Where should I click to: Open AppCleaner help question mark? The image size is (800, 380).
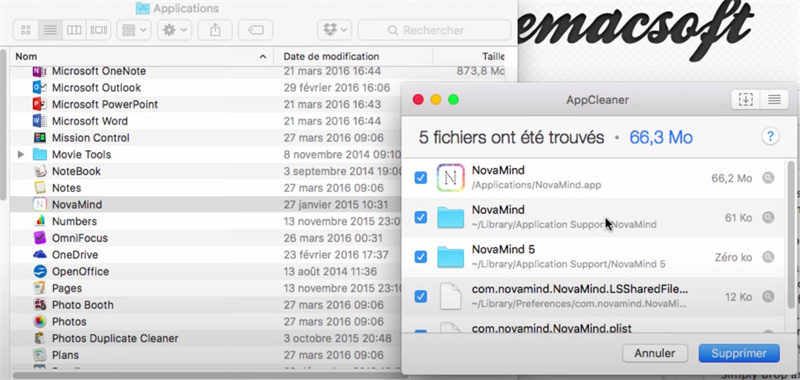click(x=770, y=137)
